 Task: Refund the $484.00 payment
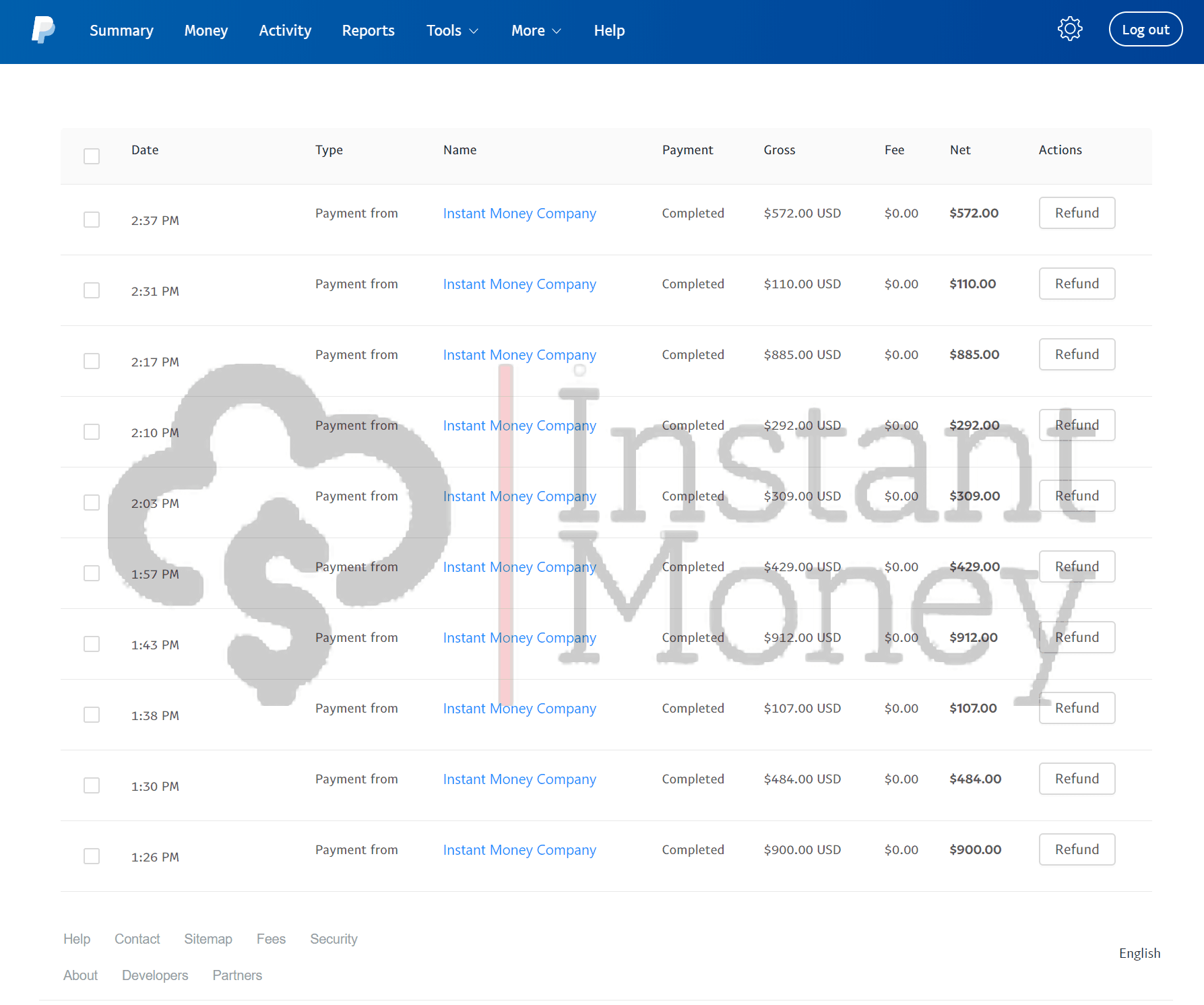[1077, 779]
